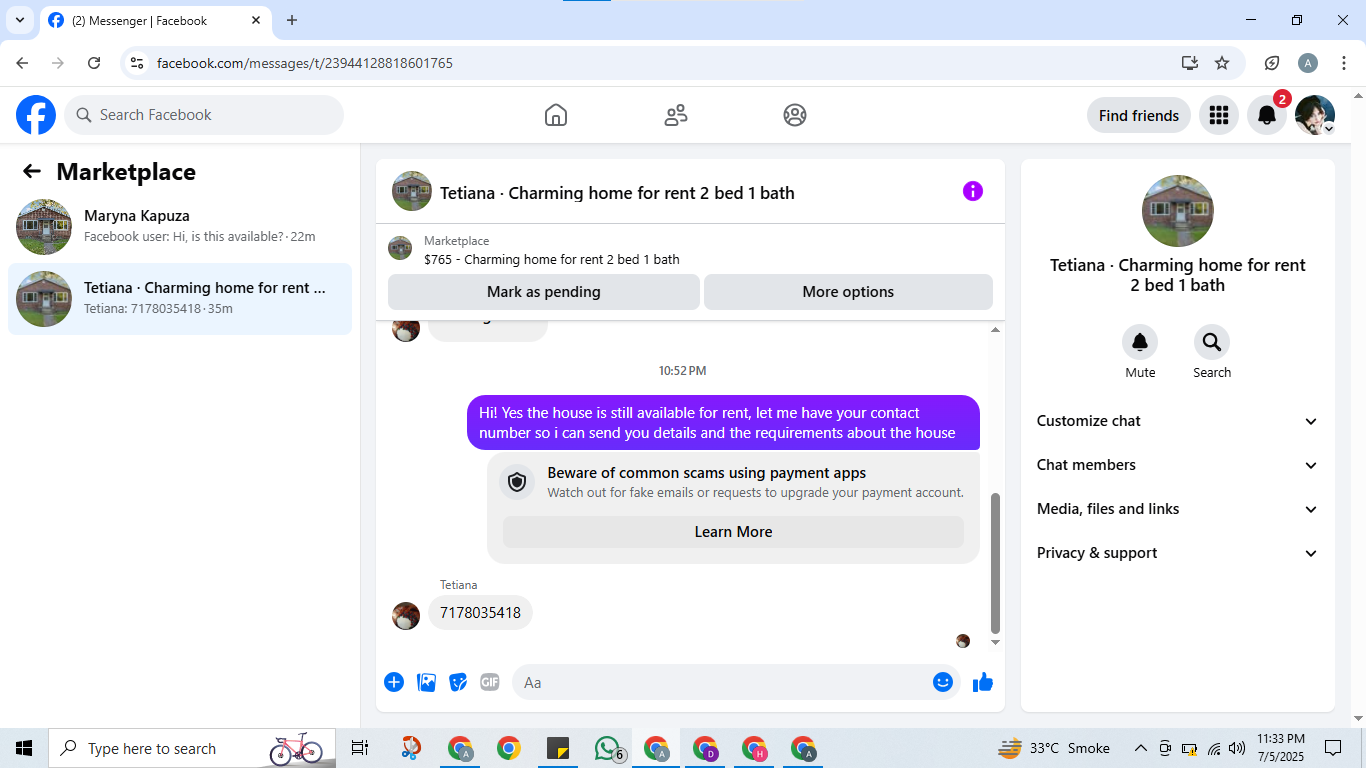Mute this chat using bell icon
Viewport: 1366px width, 768px height.
(x=1140, y=343)
